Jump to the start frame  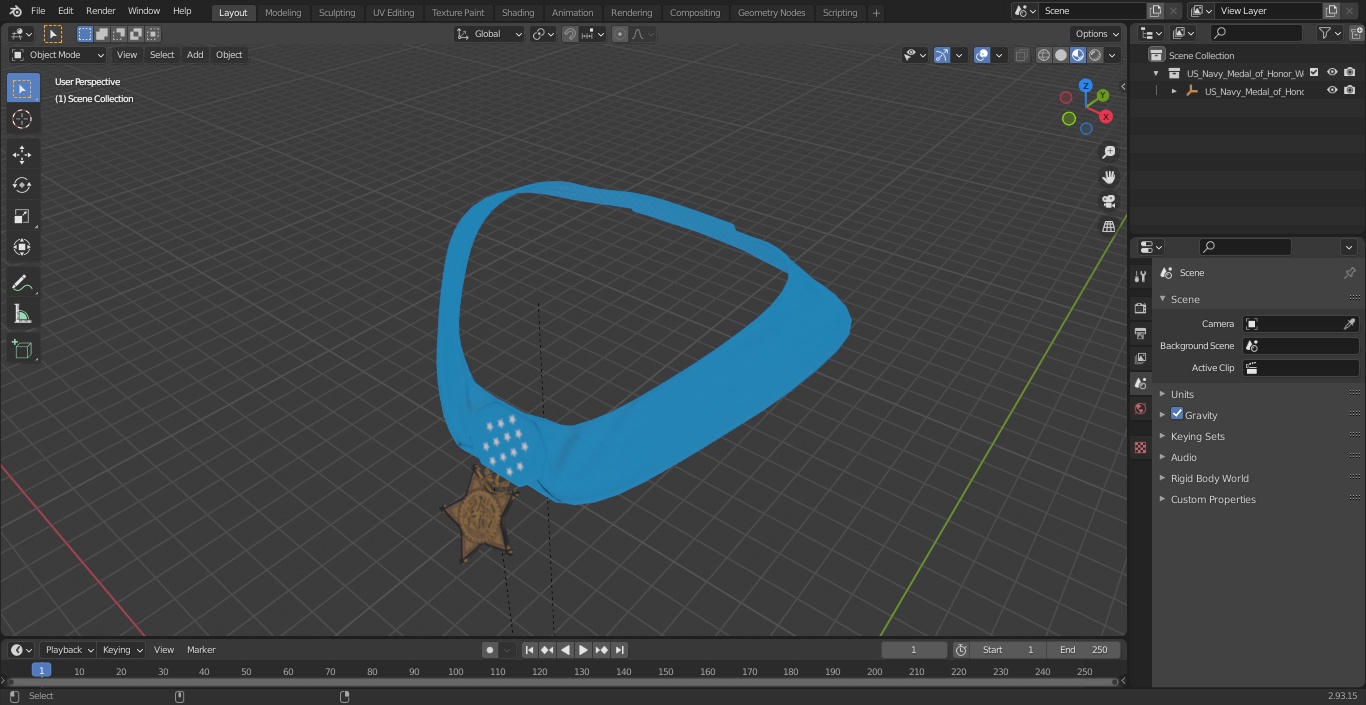pyautogui.click(x=530, y=650)
